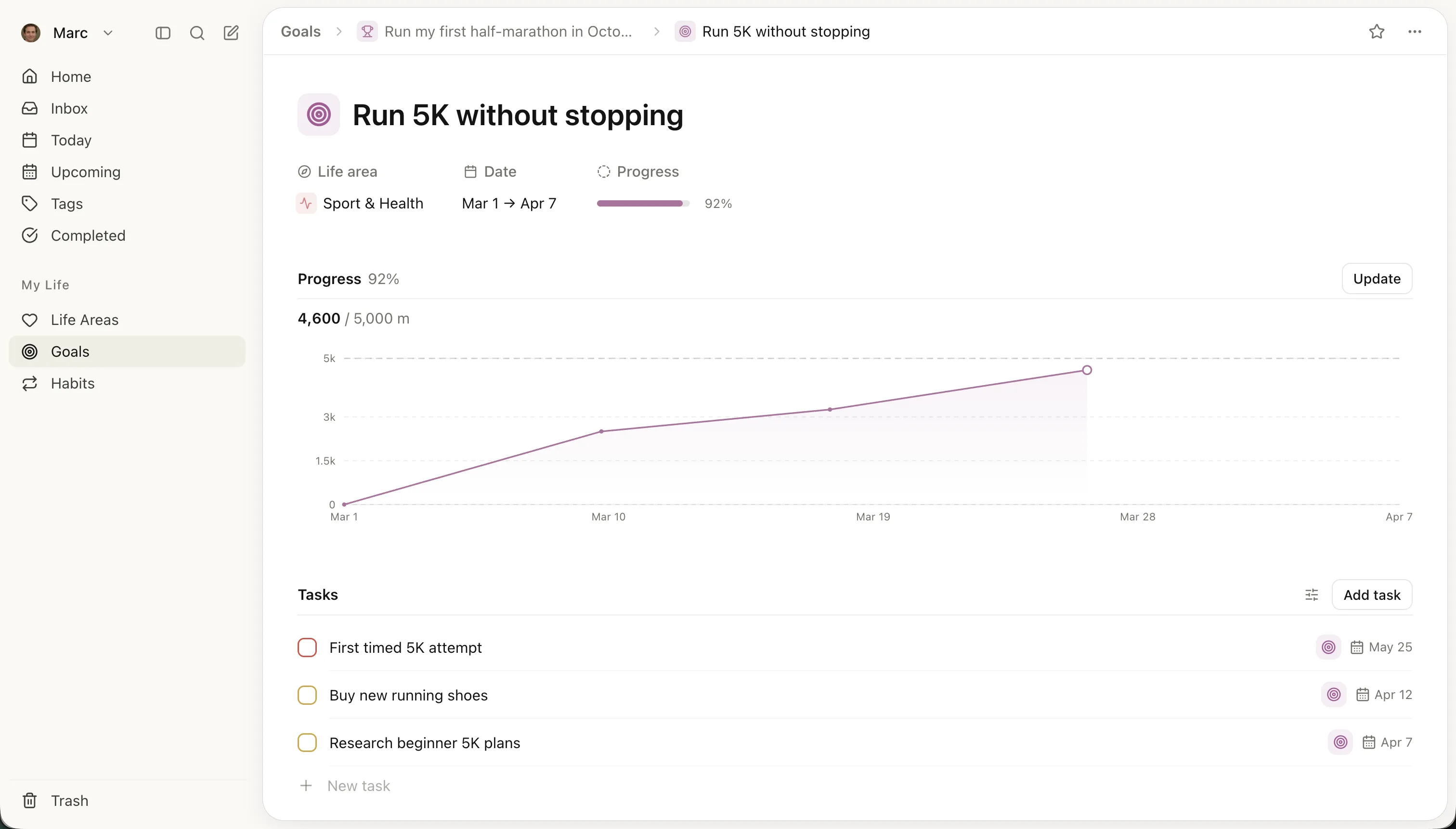1456x829 pixels.
Task: Check off the First timed 5K attempt task
Action: point(308,647)
